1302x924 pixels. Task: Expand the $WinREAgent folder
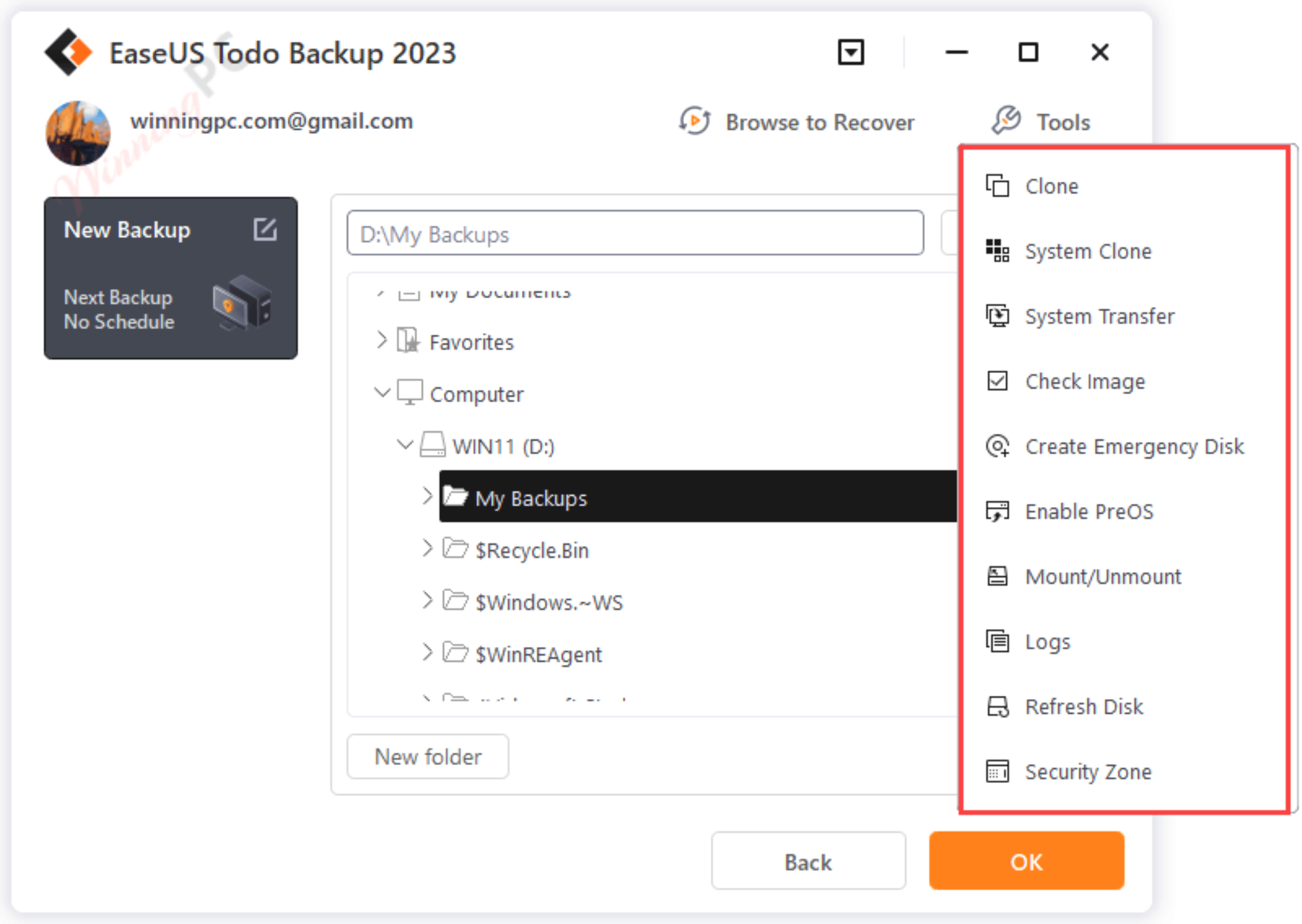pos(427,652)
